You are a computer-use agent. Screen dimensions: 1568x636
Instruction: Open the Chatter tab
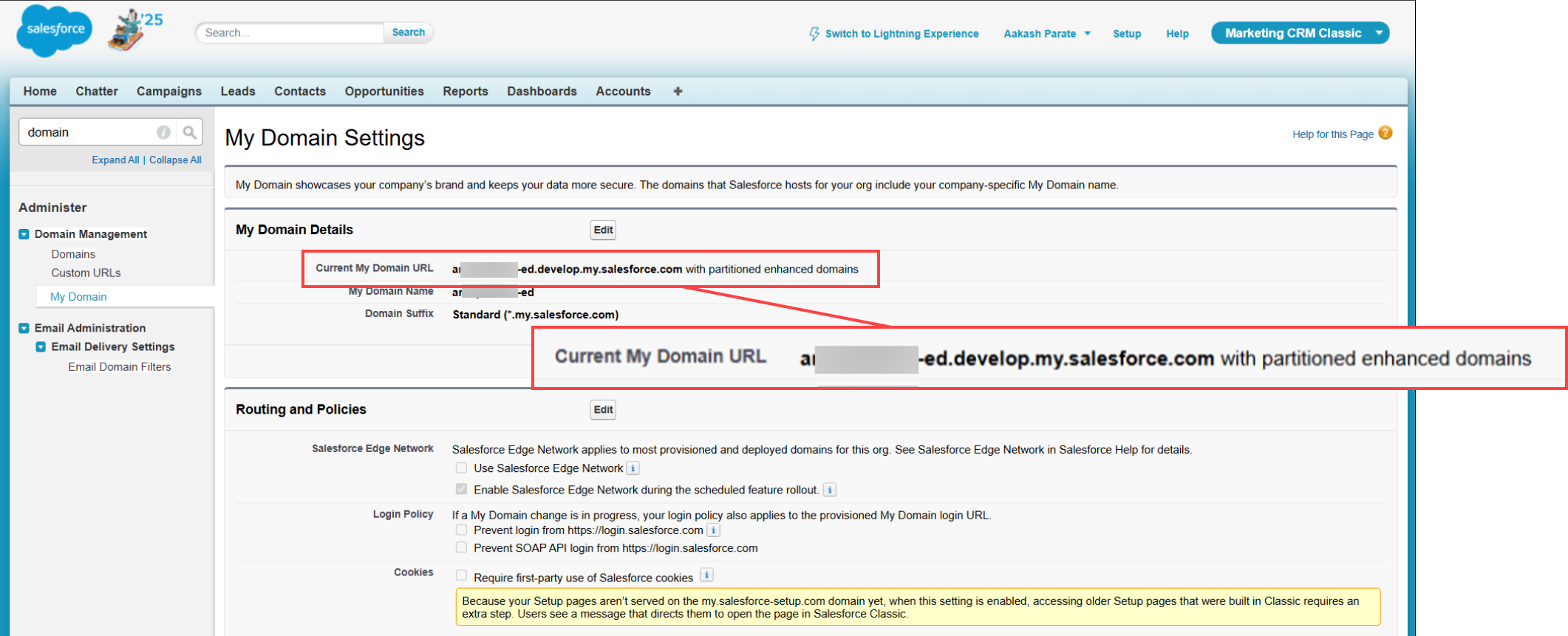point(97,92)
